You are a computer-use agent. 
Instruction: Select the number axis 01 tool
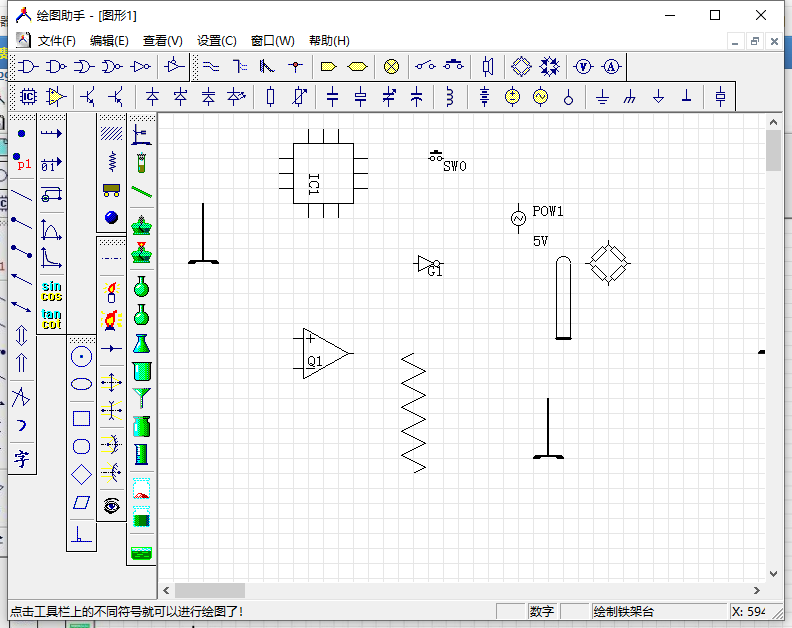51,164
